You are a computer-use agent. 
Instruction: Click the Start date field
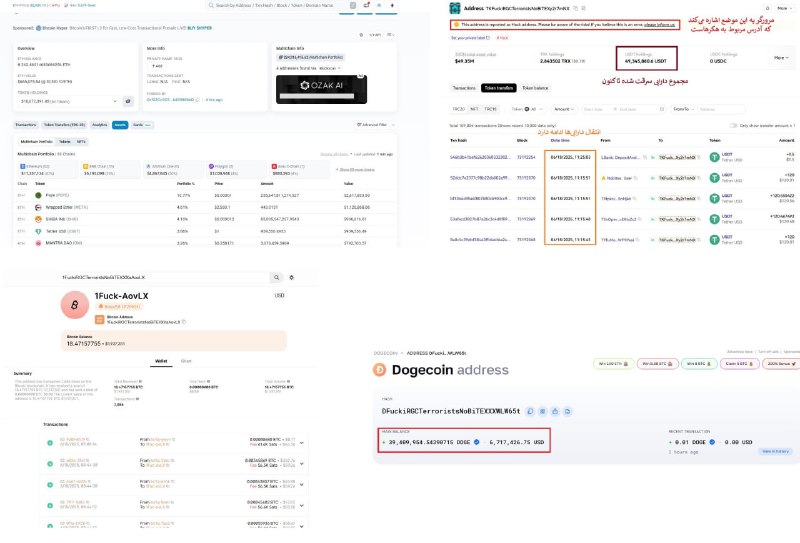tap(595, 109)
